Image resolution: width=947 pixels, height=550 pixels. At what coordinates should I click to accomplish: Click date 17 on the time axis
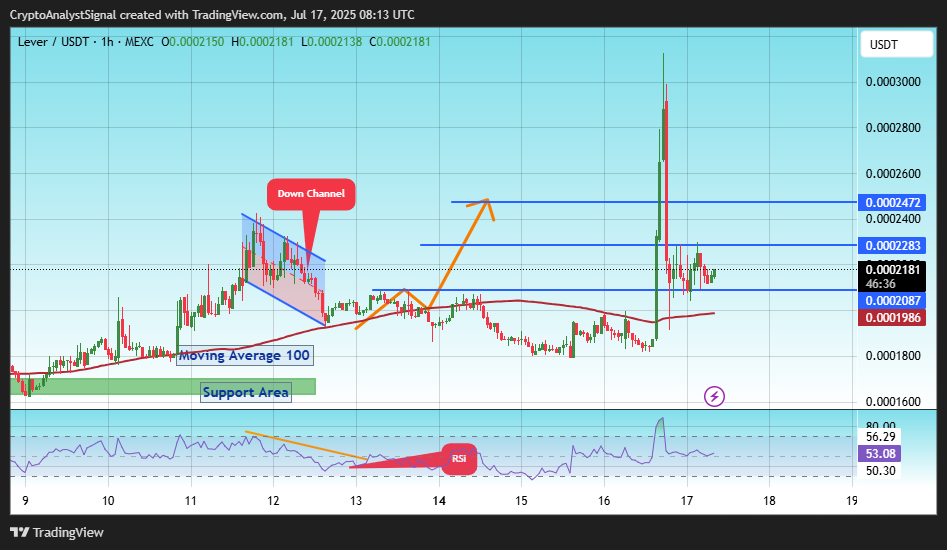click(687, 500)
